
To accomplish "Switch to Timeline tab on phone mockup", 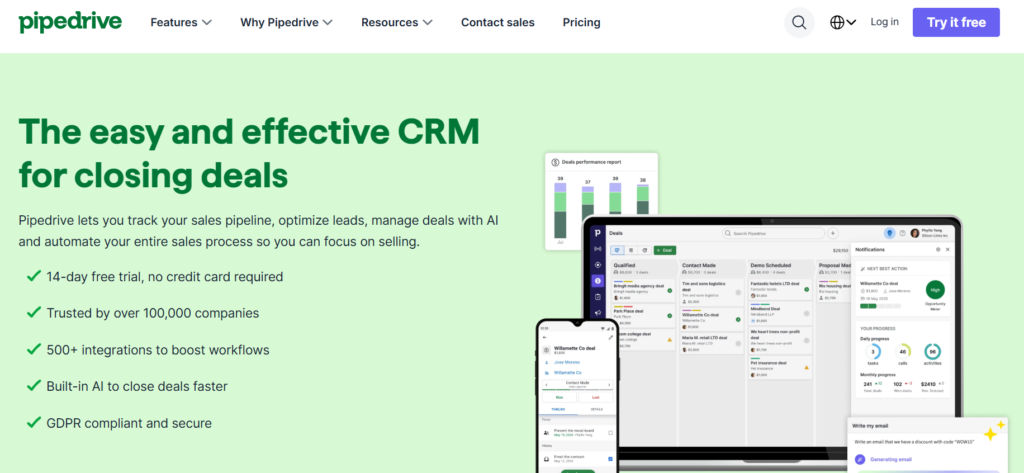I will coord(558,409).
